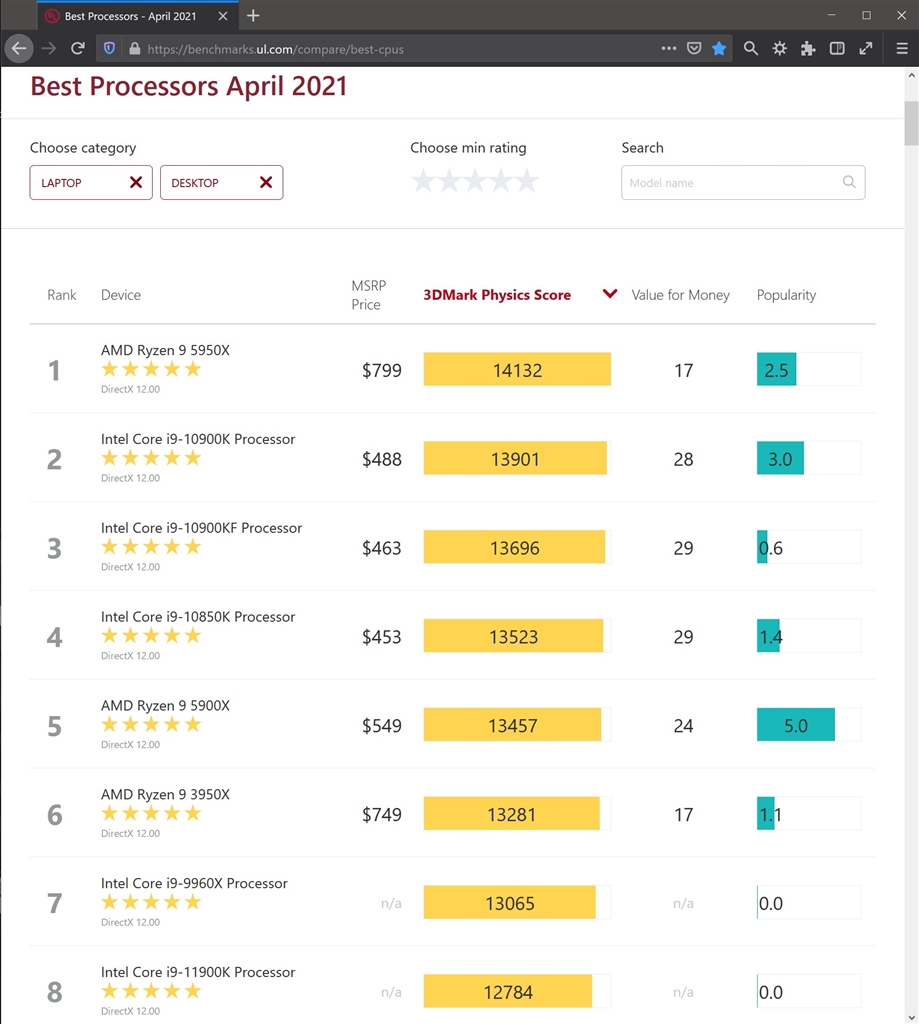Click the Model name search field

tap(730, 183)
